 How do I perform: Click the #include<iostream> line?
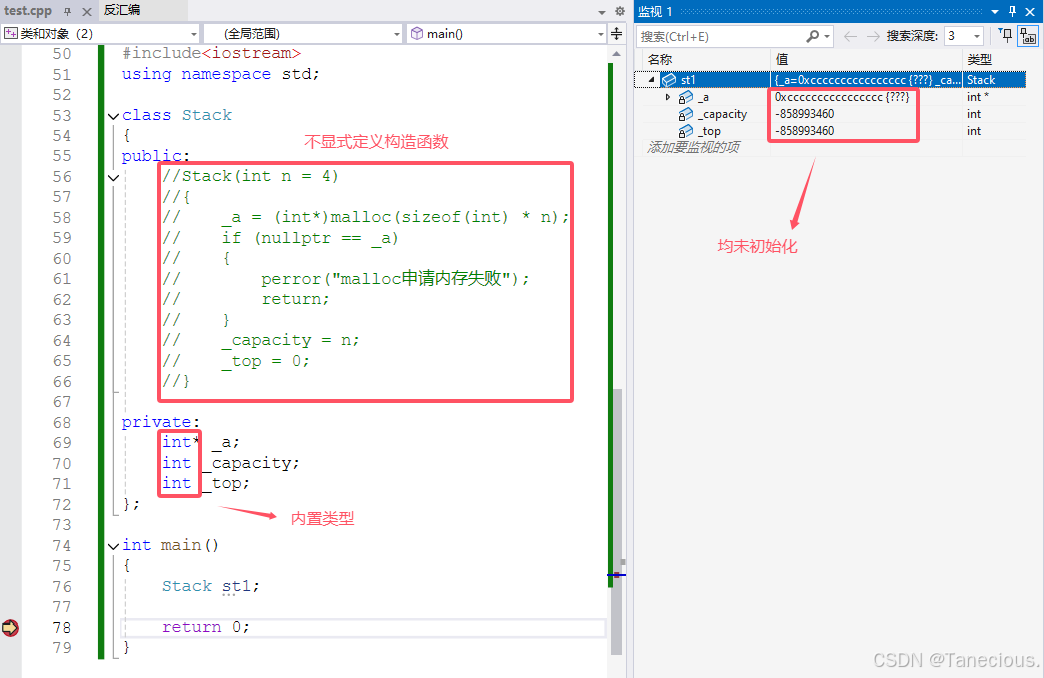212,53
